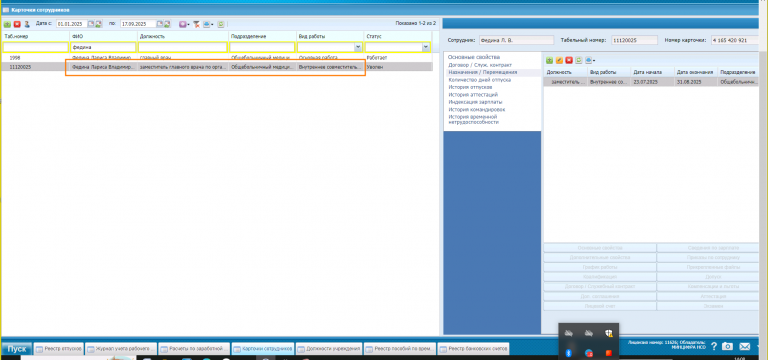Click the Сотрудник field 'Федина Л. В.'
Viewport: 768px width, 360px height.
point(516,40)
